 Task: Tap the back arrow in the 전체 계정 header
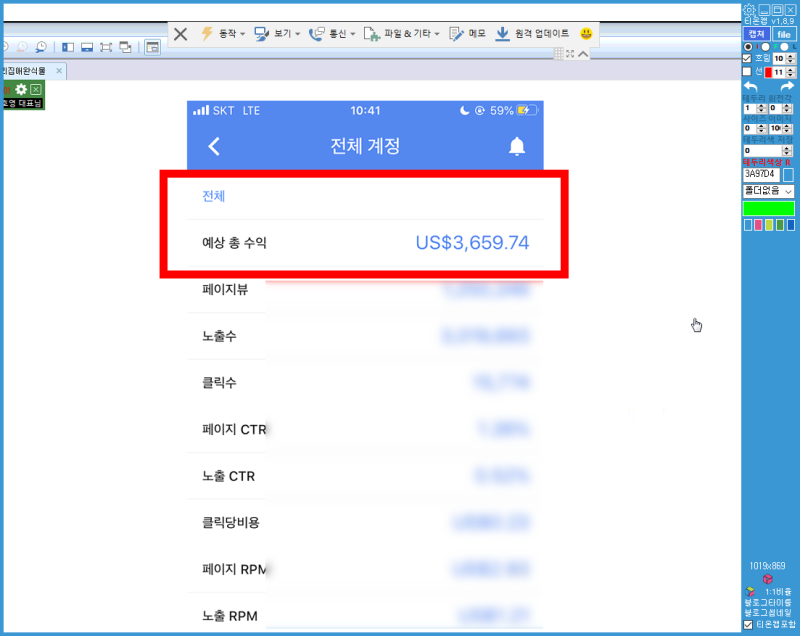tap(214, 146)
